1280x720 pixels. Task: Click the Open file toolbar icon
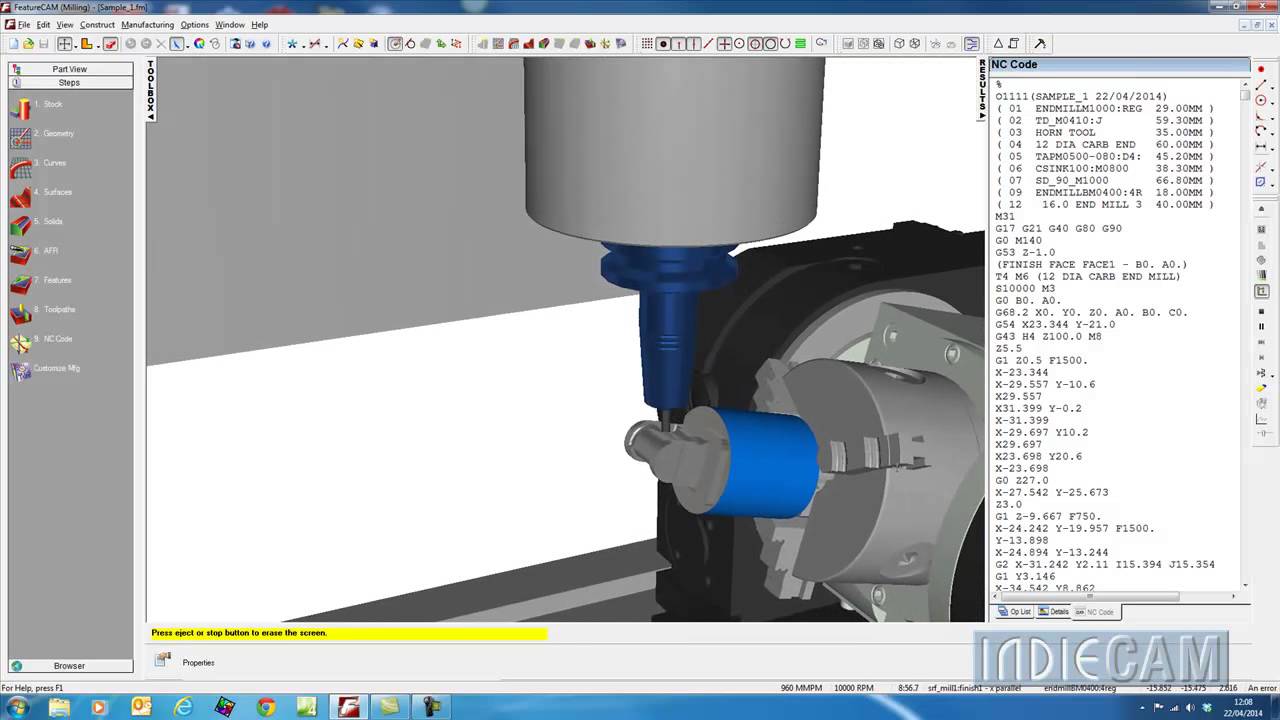tap(28, 44)
